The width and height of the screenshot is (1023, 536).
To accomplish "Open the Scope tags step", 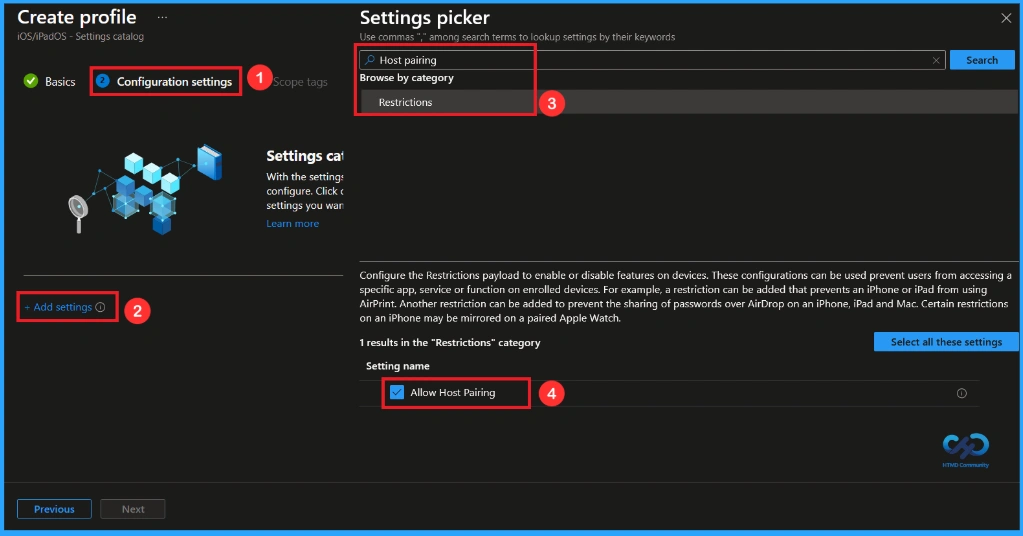I will (300, 82).
